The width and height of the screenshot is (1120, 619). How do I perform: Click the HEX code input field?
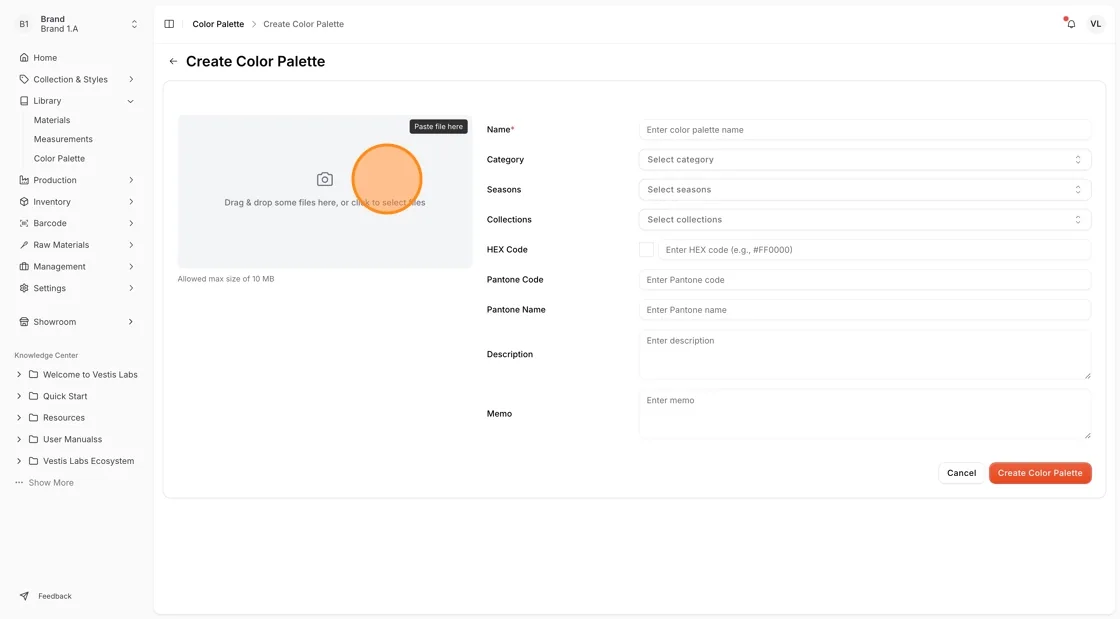pos(874,250)
